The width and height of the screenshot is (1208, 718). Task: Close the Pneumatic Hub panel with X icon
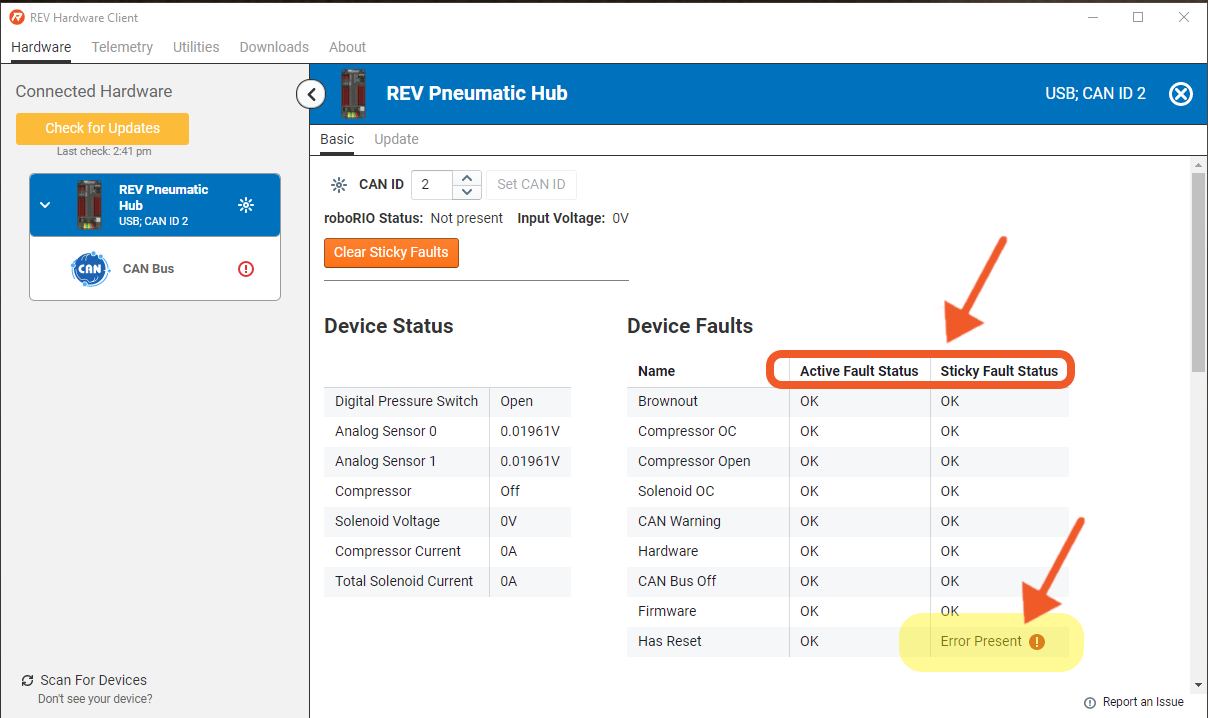pyautogui.click(x=1181, y=94)
